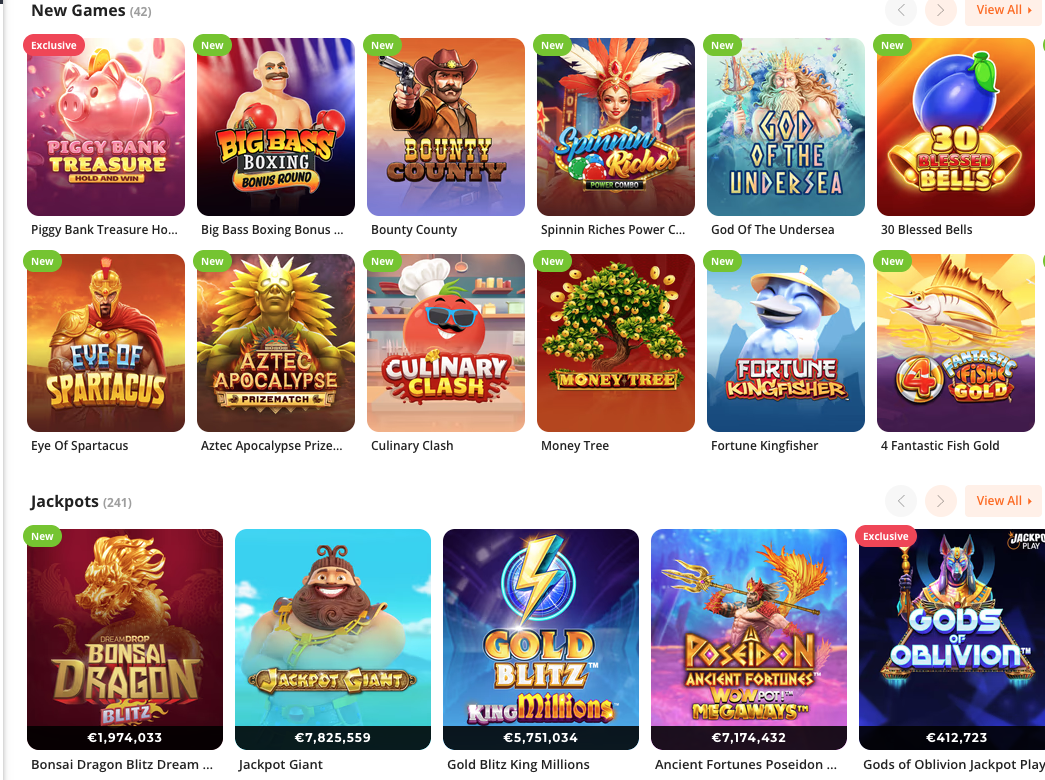Open Eye Of Spartacus game thumbnail
Viewport: 1045px width, 780px height.
pyautogui.click(x=106, y=343)
